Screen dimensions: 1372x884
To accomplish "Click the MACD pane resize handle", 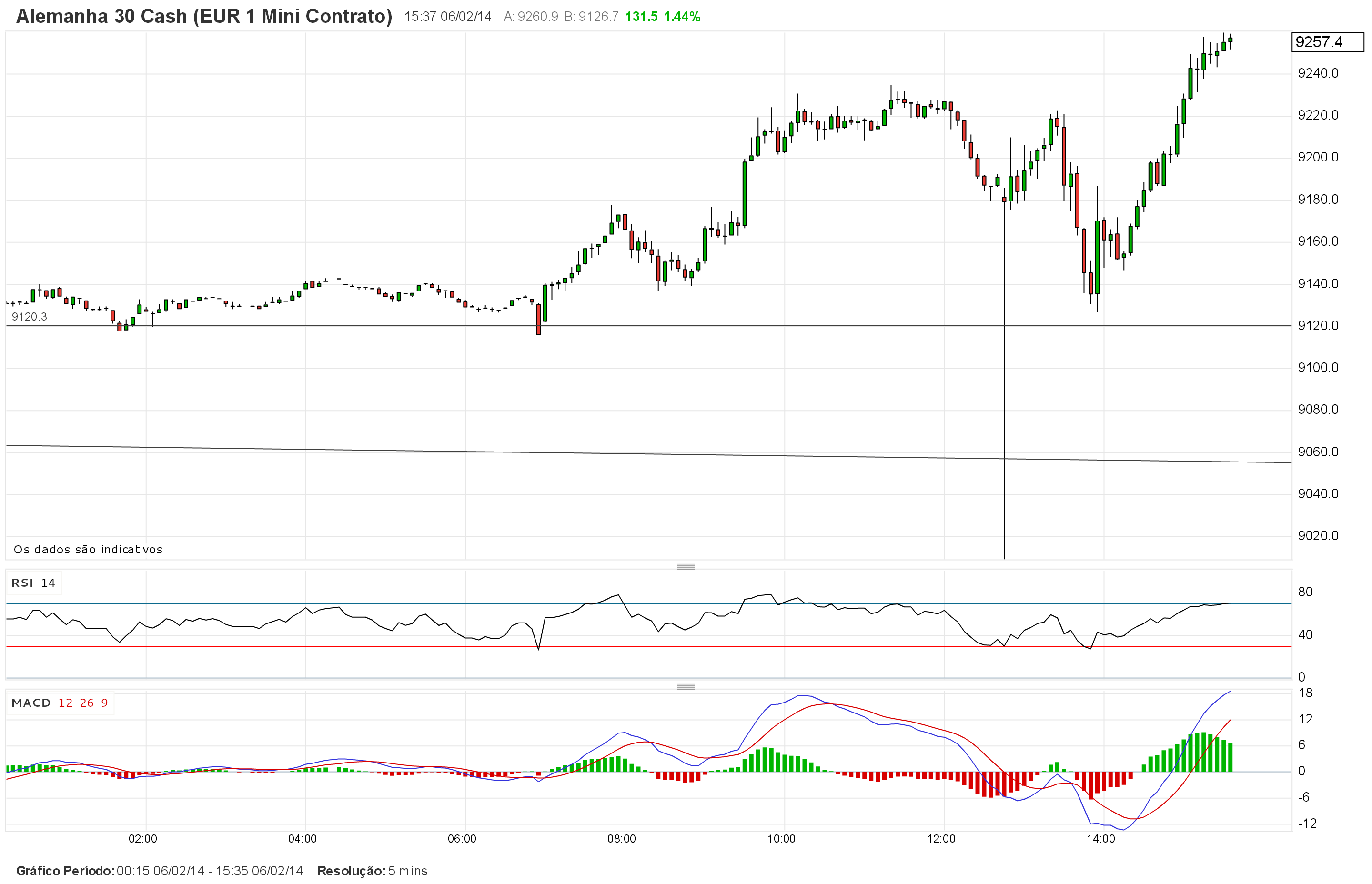I will 686,687.
